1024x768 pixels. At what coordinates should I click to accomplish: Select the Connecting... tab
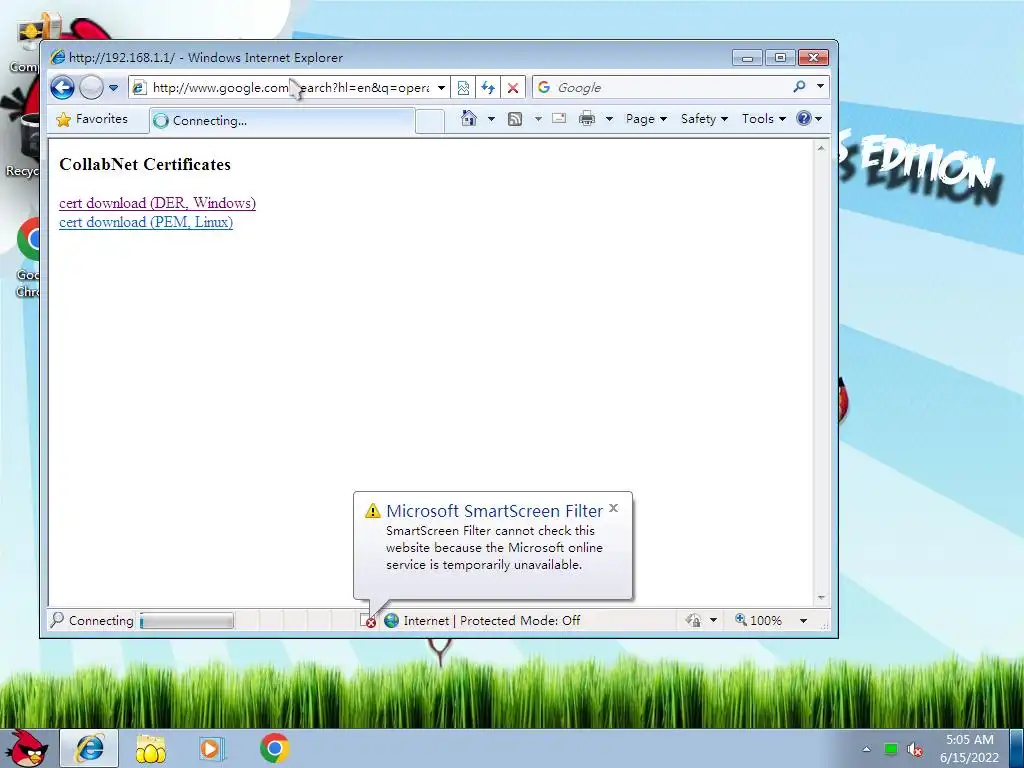[282, 121]
